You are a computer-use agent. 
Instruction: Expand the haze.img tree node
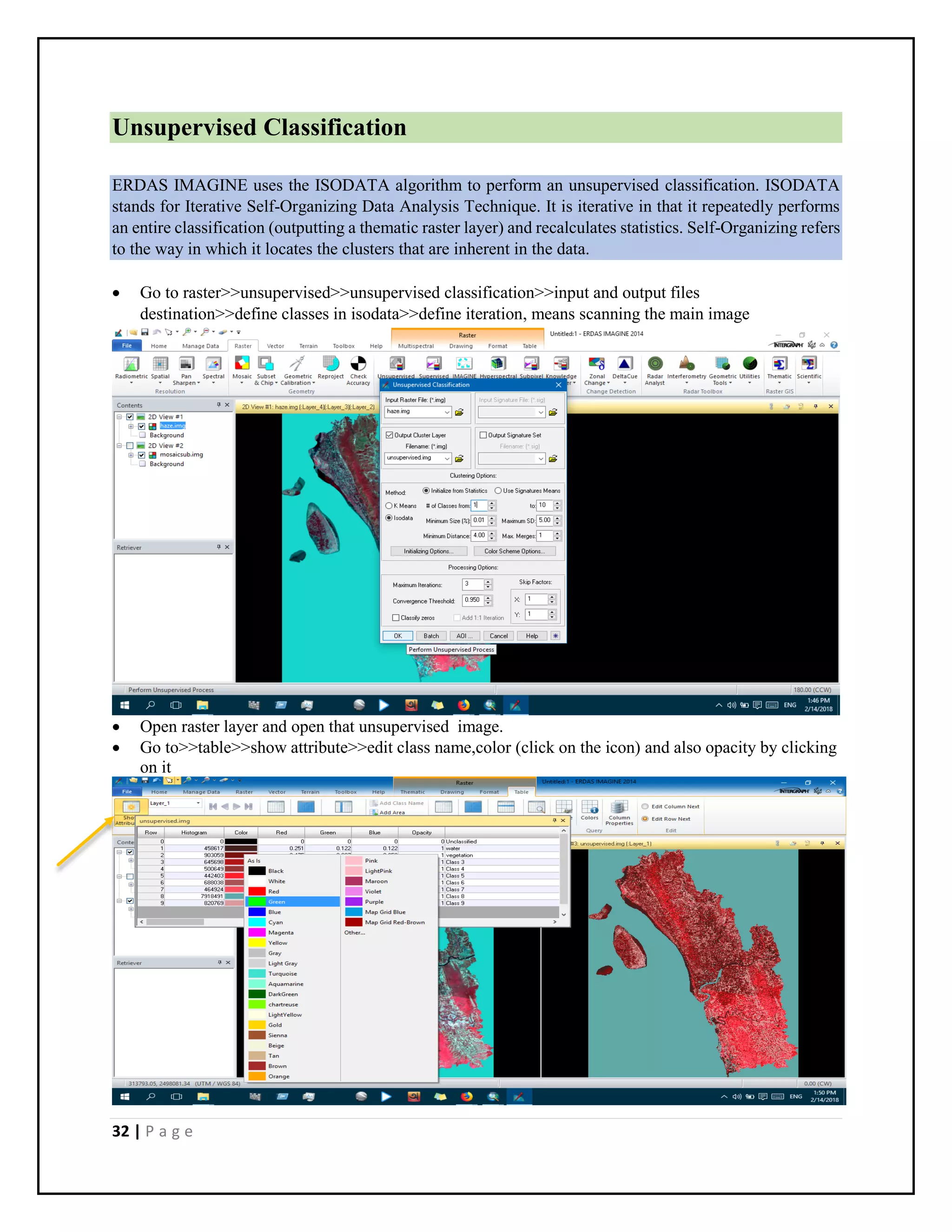131,426
